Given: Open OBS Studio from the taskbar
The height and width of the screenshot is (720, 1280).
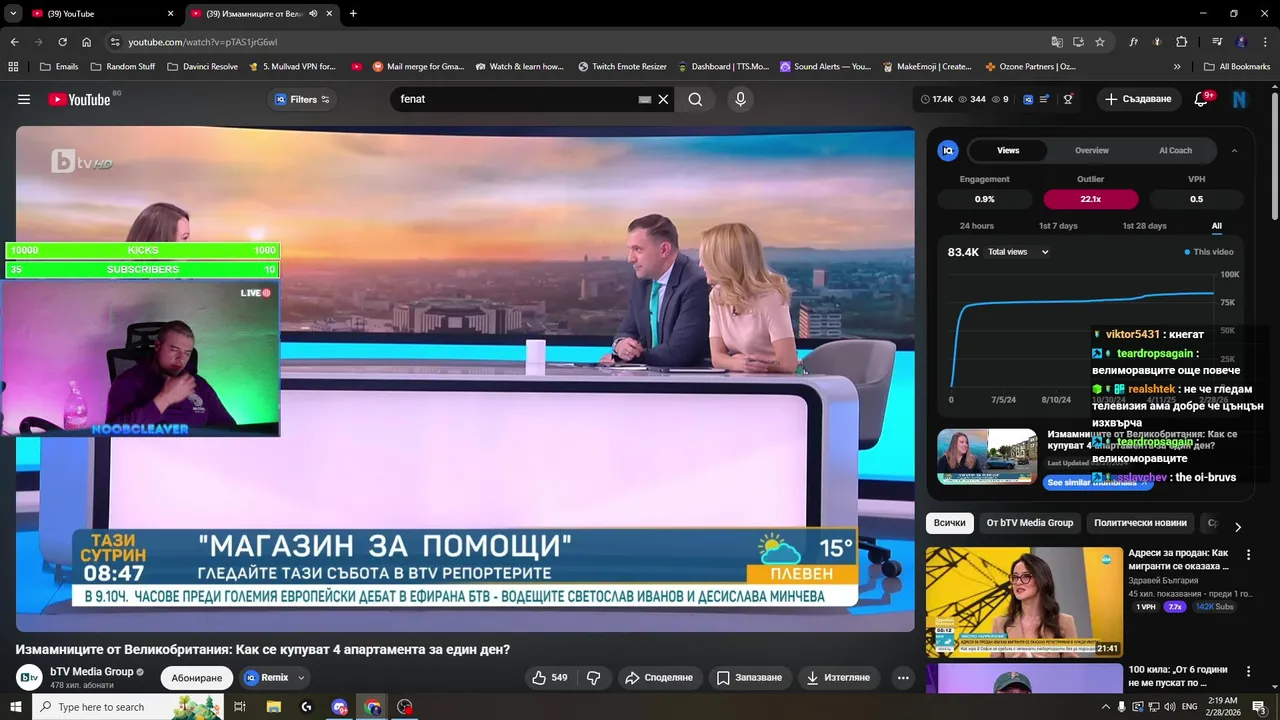Looking at the screenshot, I should coord(405,707).
